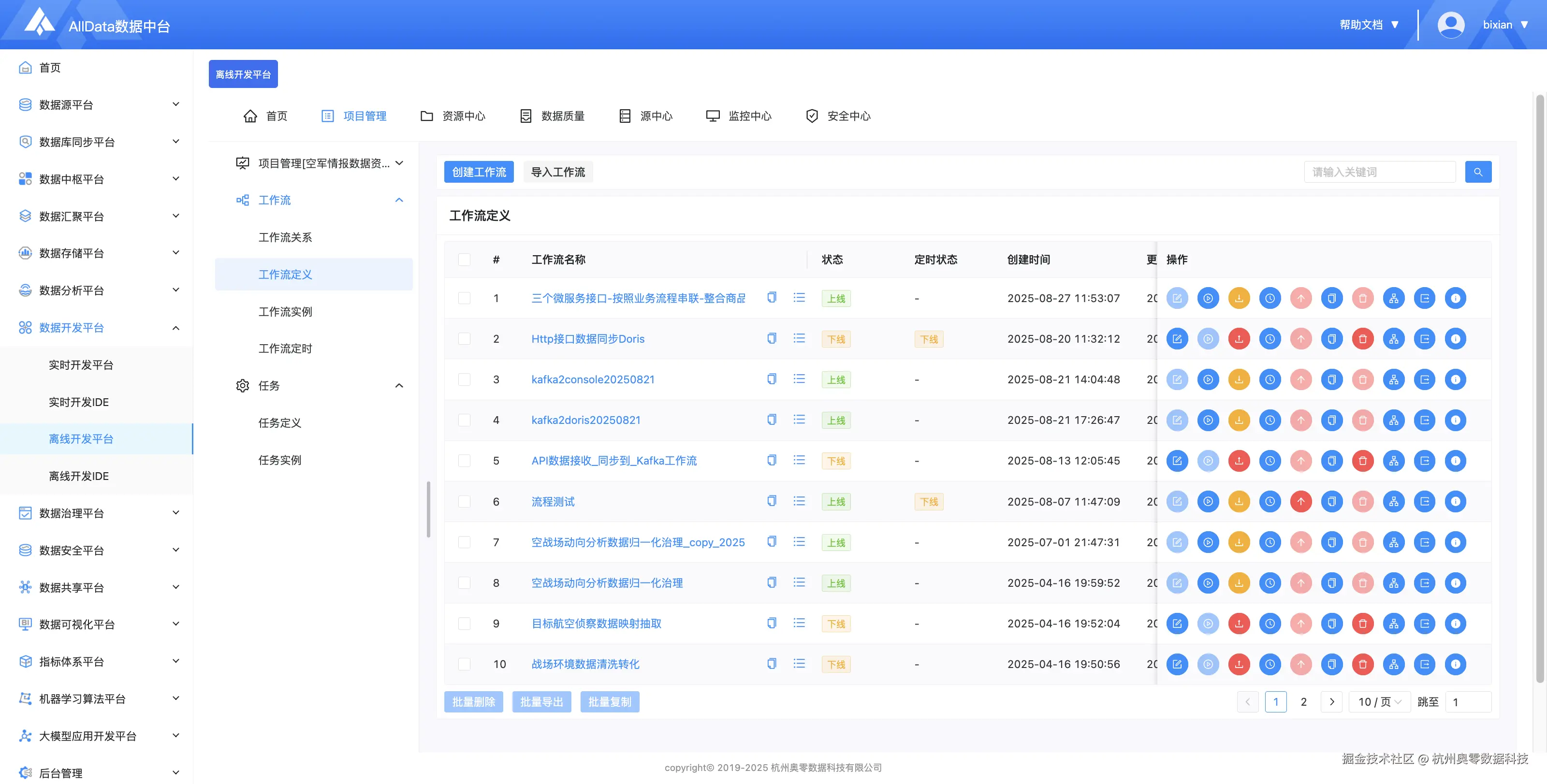The height and width of the screenshot is (784, 1547).
Task: Tick the select-all checkbox in table header
Action: point(464,260)
